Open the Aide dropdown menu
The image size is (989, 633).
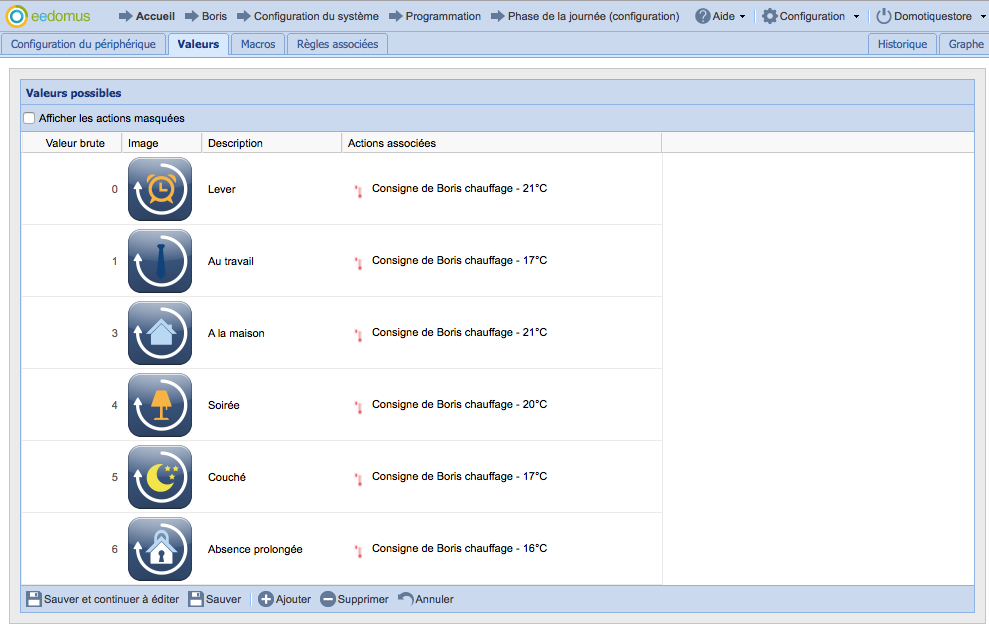pos(721,16)
